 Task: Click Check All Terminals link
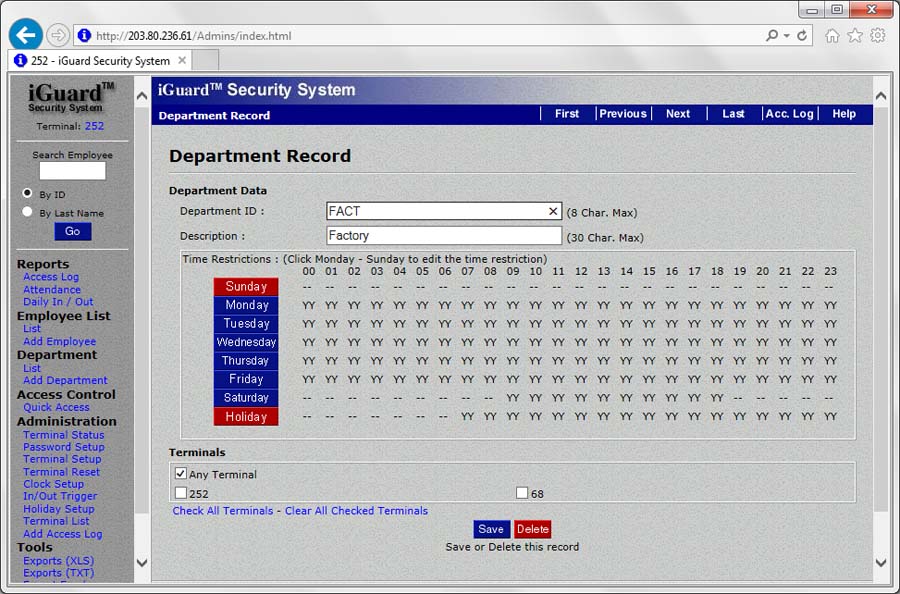pos(223,511)
